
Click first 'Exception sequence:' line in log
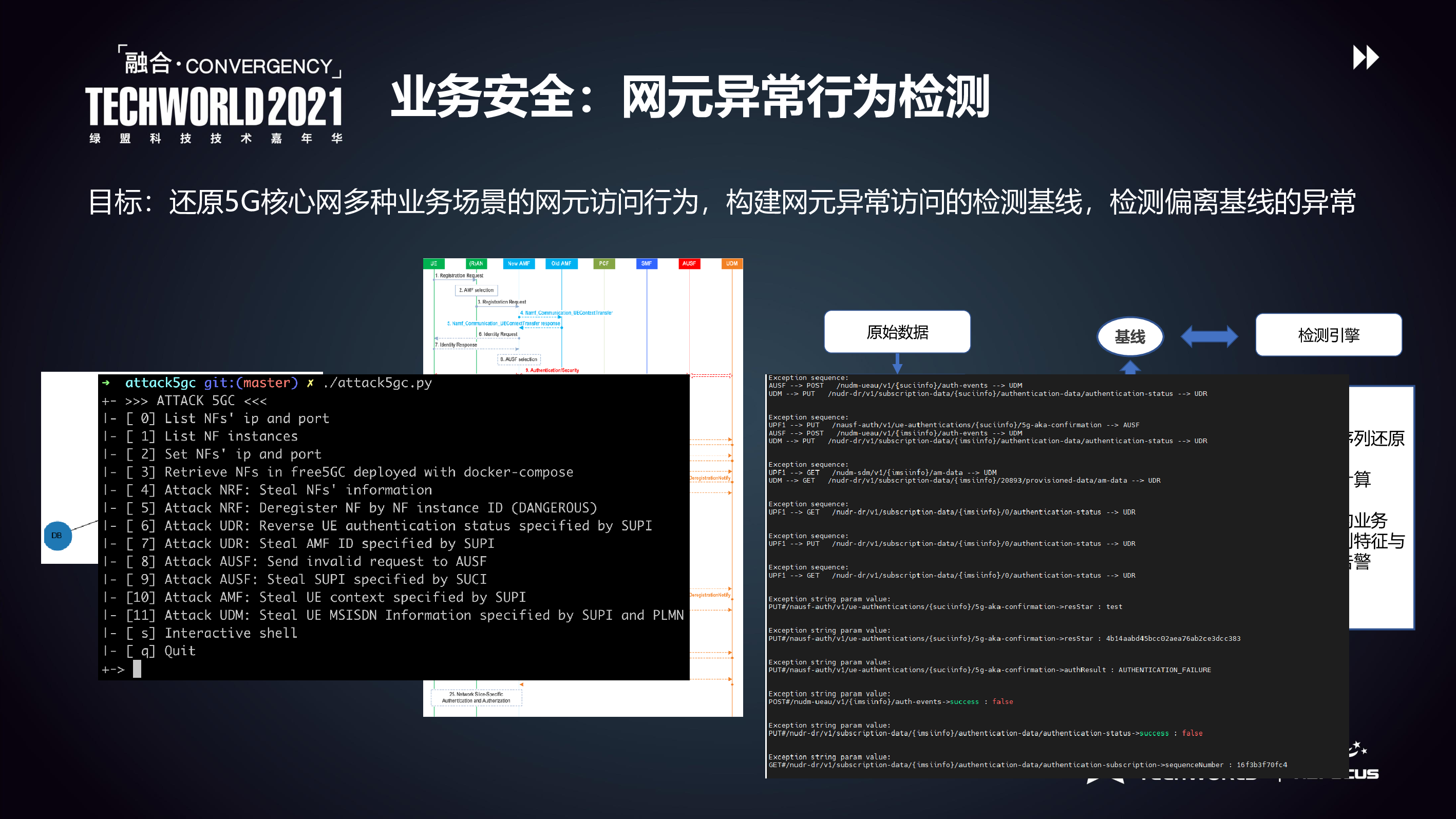point(808,377)
